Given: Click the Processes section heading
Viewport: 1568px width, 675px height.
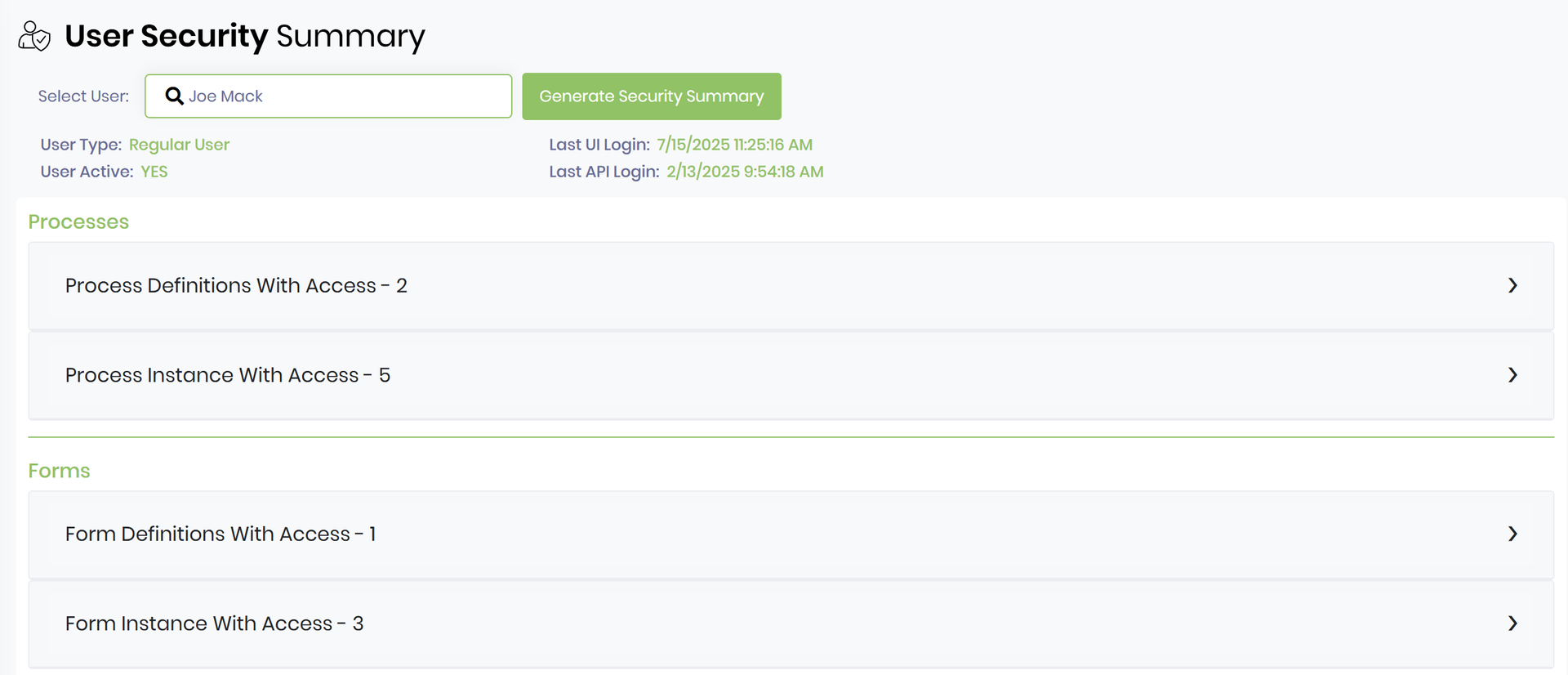Looking at the screenshot, I should (78, 221).
